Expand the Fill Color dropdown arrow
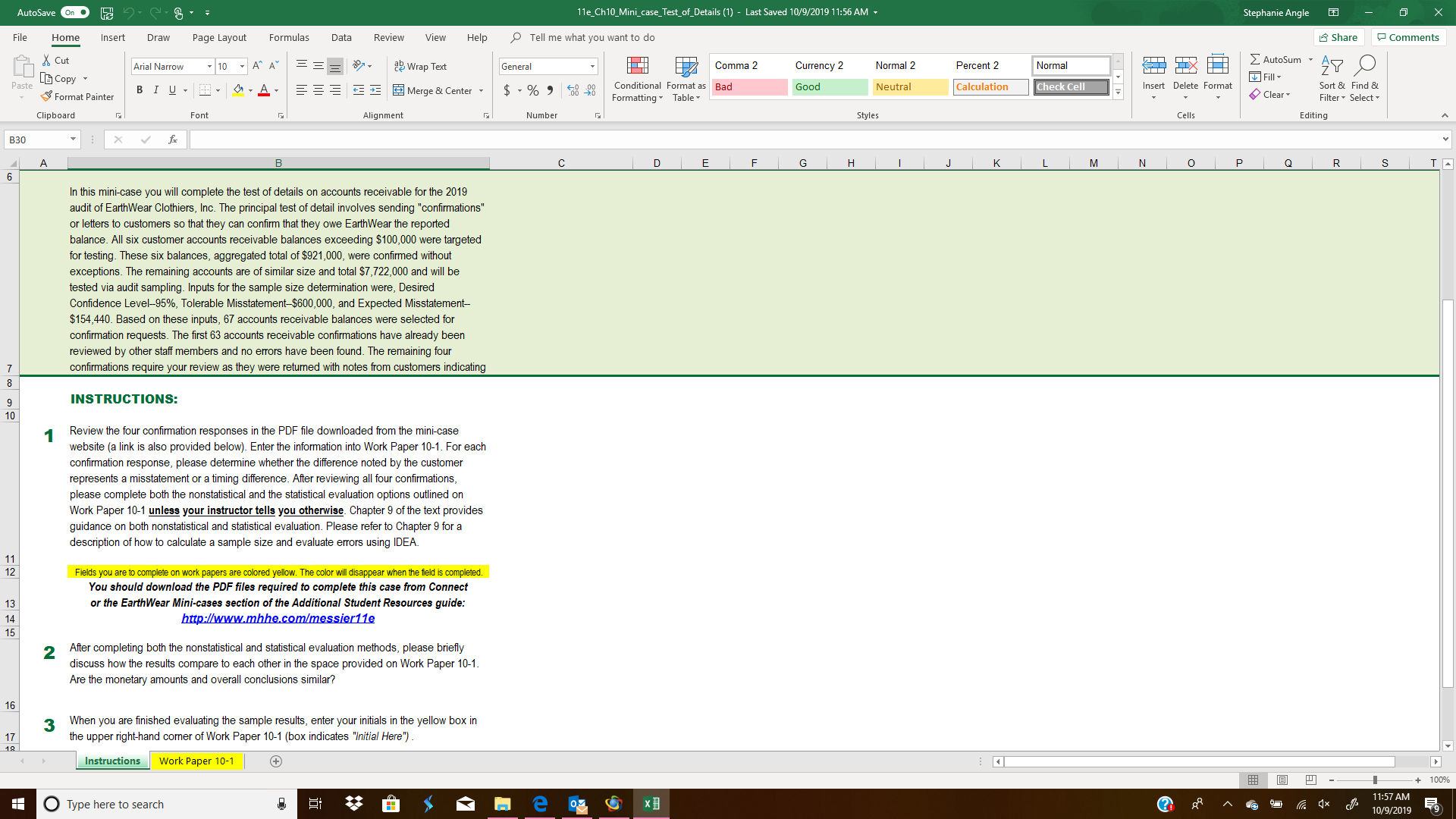 pos(250,90)
